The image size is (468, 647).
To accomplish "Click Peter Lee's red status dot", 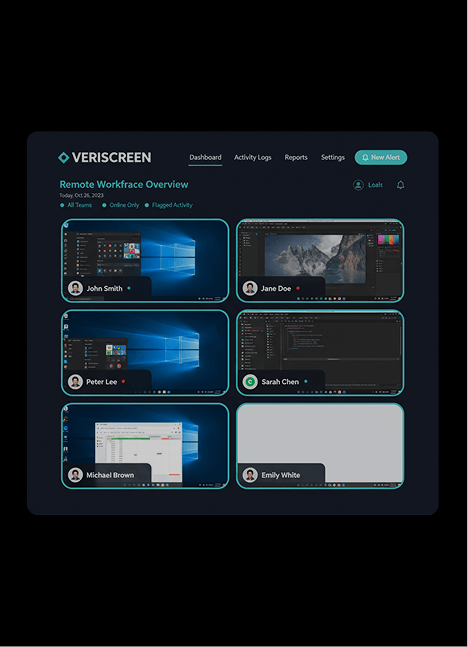I will (123, 381).
